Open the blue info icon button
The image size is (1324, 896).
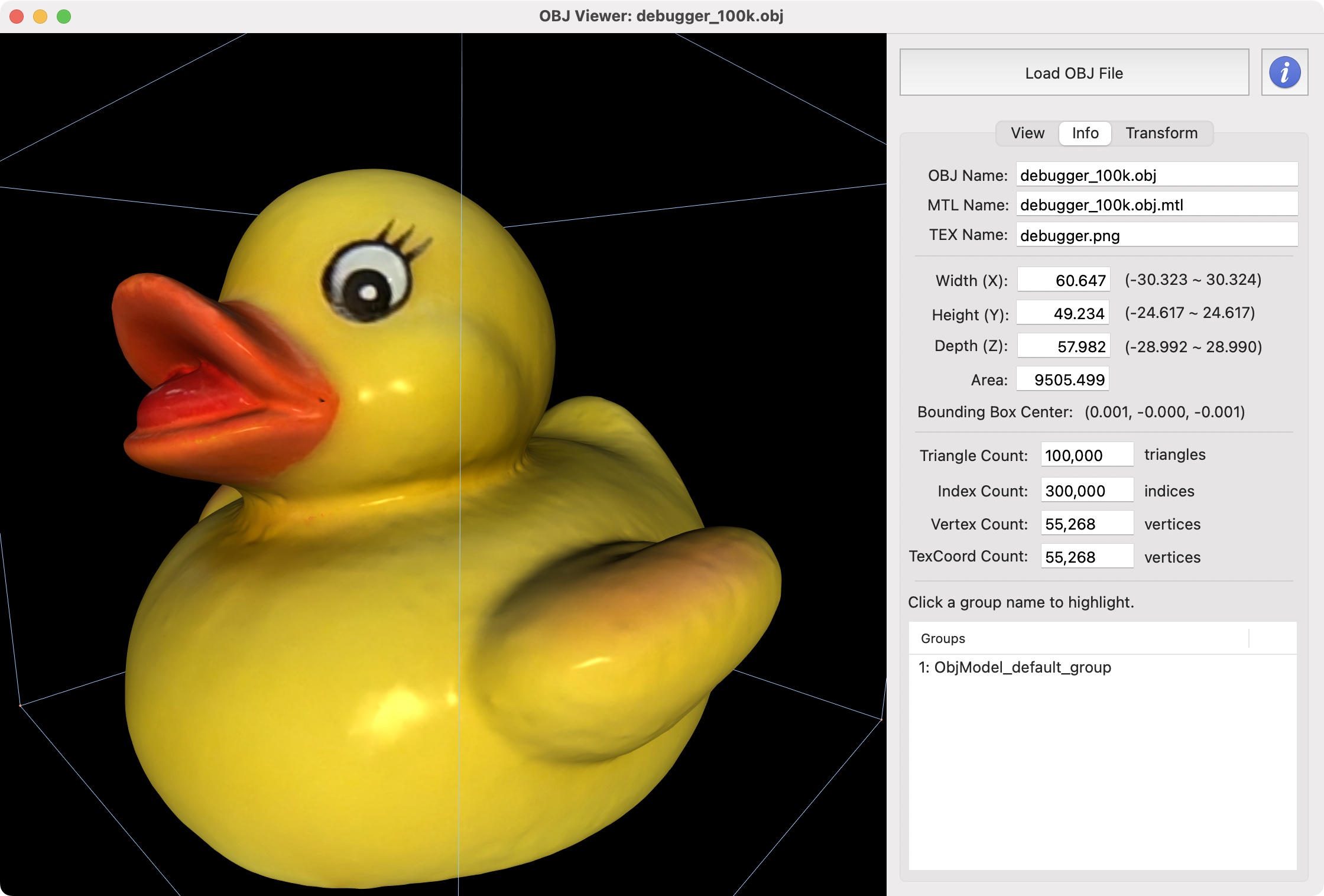coord(1284,73)
